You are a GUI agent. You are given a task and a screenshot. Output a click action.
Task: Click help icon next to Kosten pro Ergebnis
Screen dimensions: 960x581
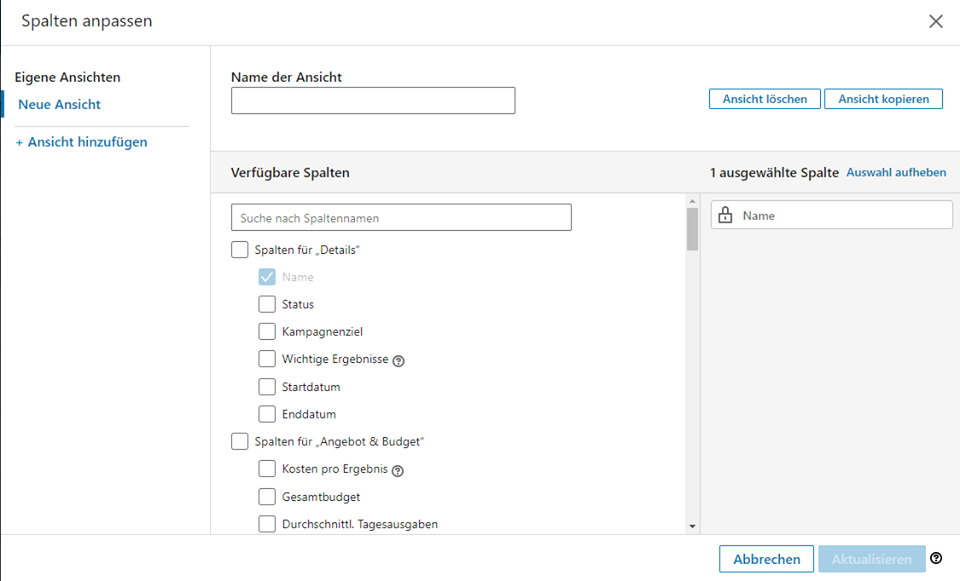click(x=398, y=470)
